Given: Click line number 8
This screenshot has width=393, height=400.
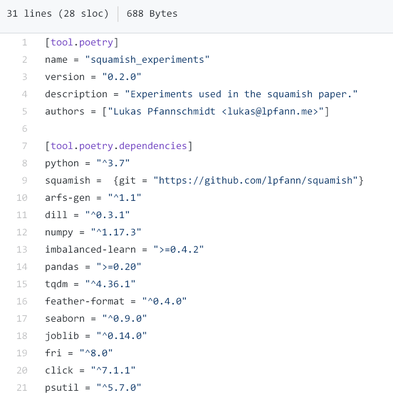Looking at the screenshot, I should (x=24, y=163).
